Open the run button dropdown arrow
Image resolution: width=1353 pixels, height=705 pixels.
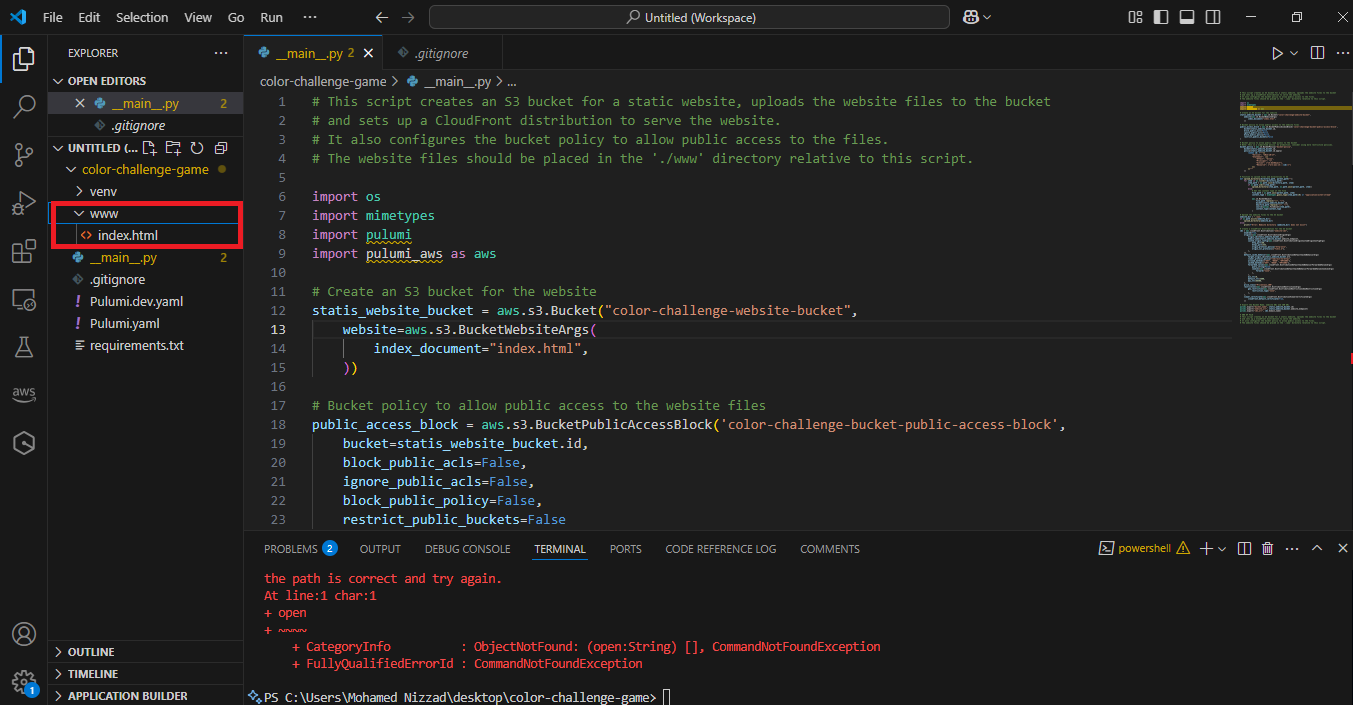point(1294,53)
